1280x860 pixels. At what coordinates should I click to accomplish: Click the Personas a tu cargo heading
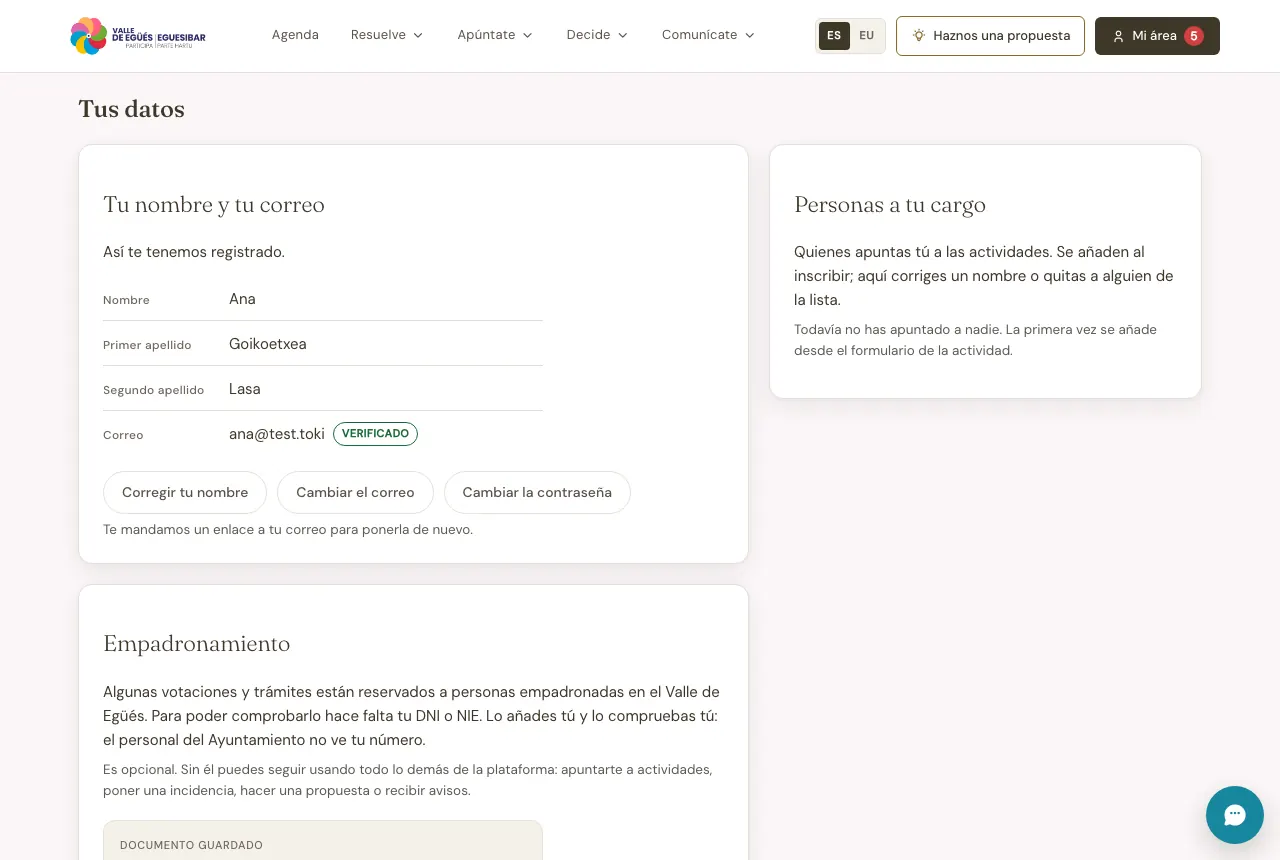tap(890, 205)
